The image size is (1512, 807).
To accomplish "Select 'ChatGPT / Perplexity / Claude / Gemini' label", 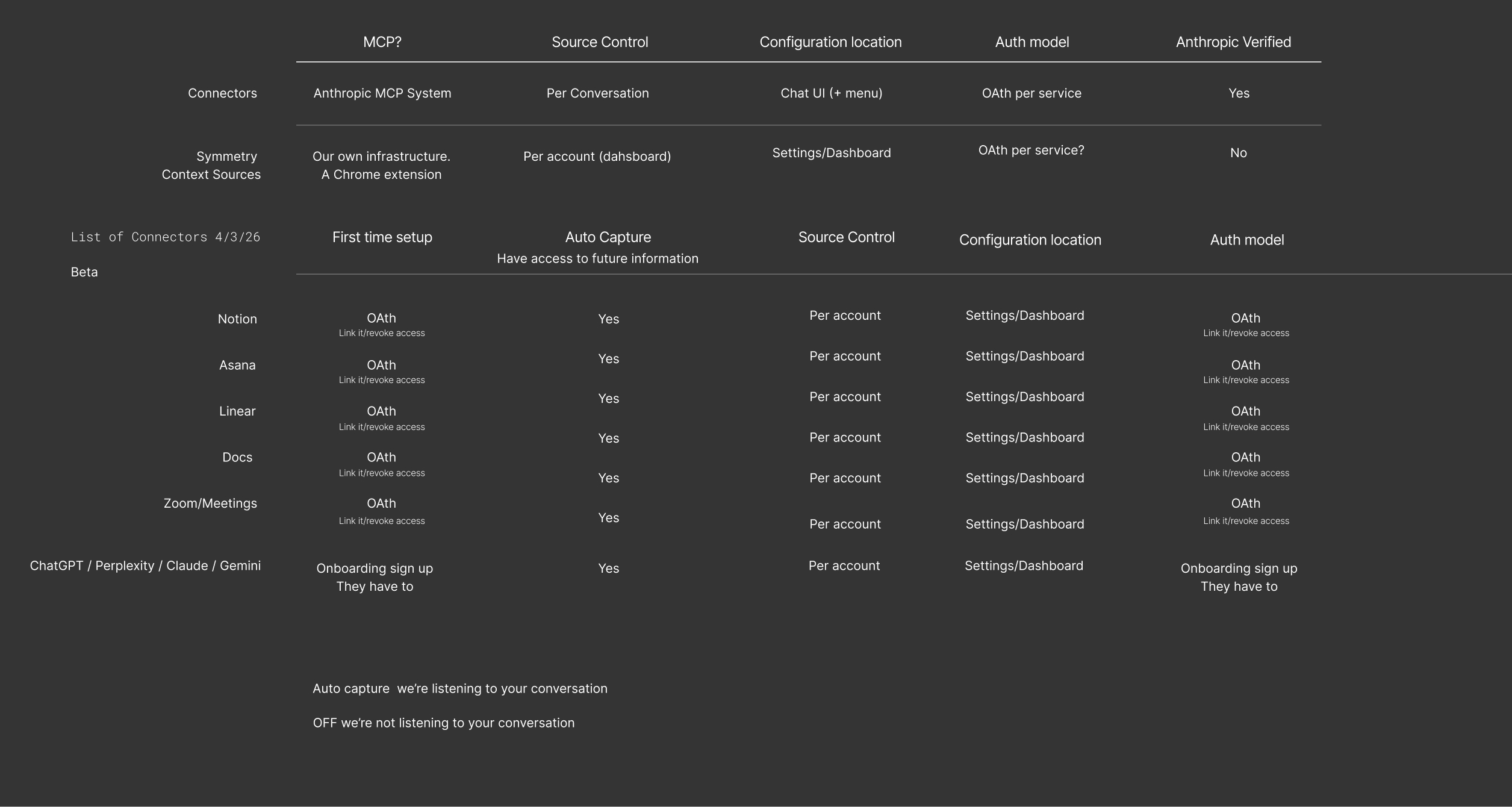I will pyautogui.click(x=145, y=566).
